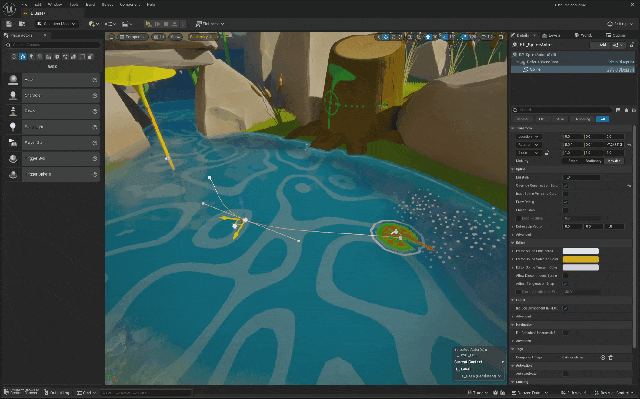
Task: Open the Selection Mode dropdown in the main toolbar
Action: tap(57, 24)
